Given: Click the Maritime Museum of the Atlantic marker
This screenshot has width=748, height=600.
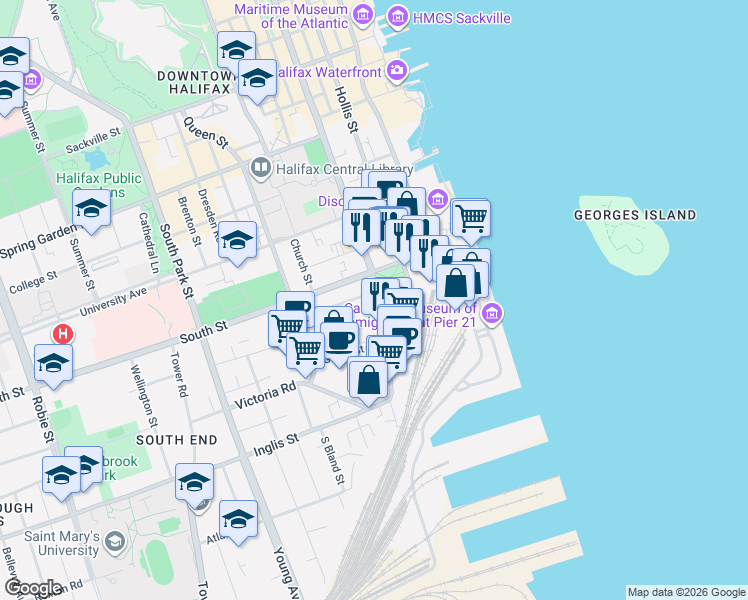Looking at the screenshot, I should [x=364, y=15].
